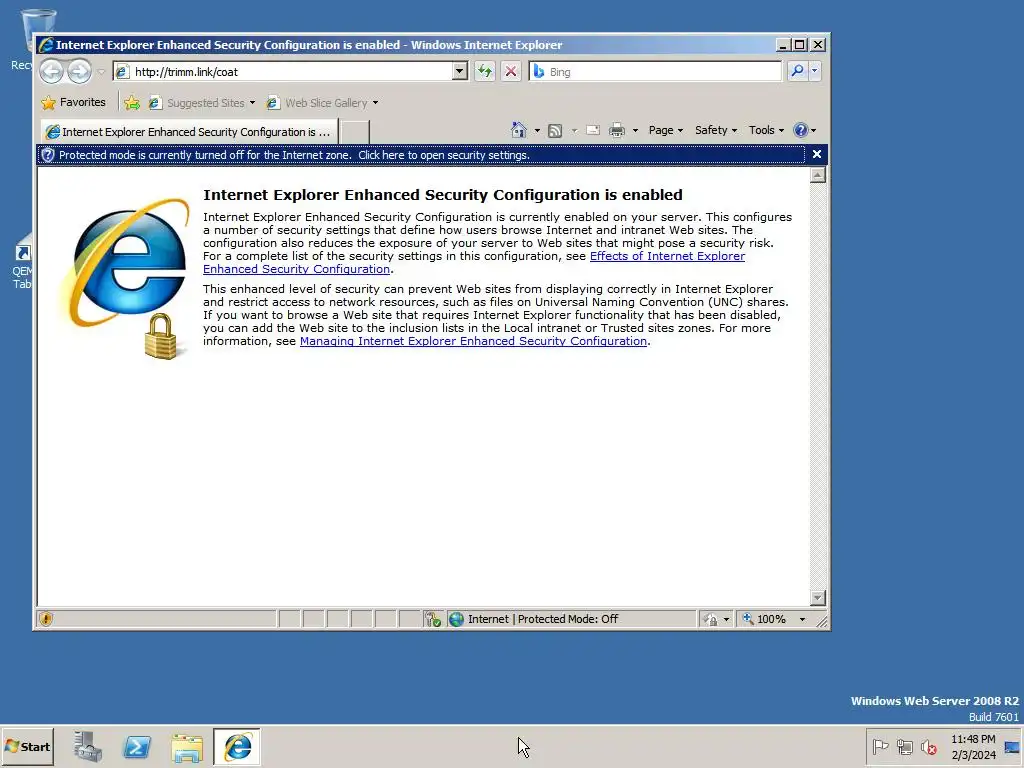Open the Web Slice Gallery dropdown
This screenshot has height=768, width=1024.
(323, 103)
